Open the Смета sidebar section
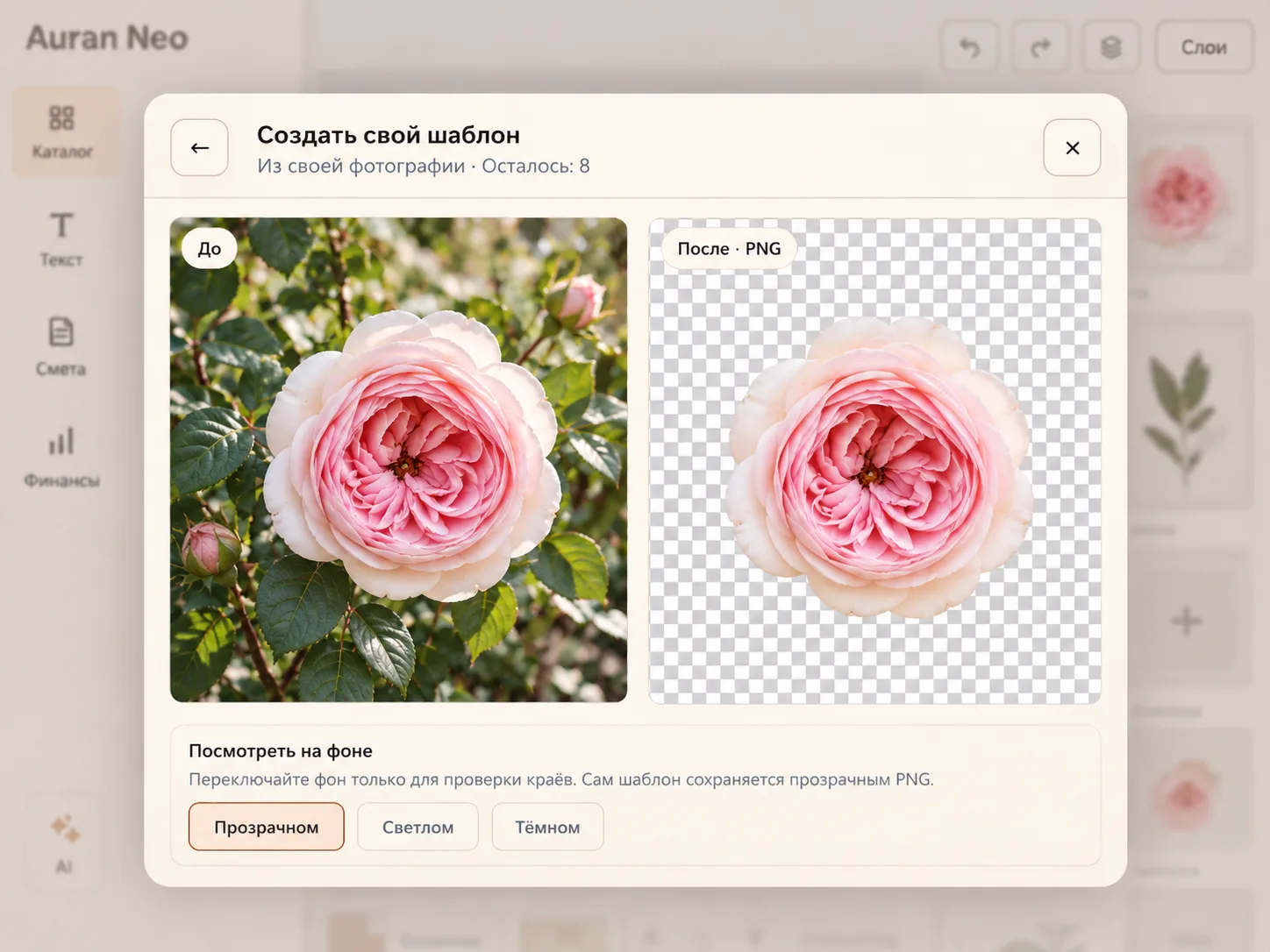The height and width of the screenshot is (952, 1270). click(x=61, y=347)
